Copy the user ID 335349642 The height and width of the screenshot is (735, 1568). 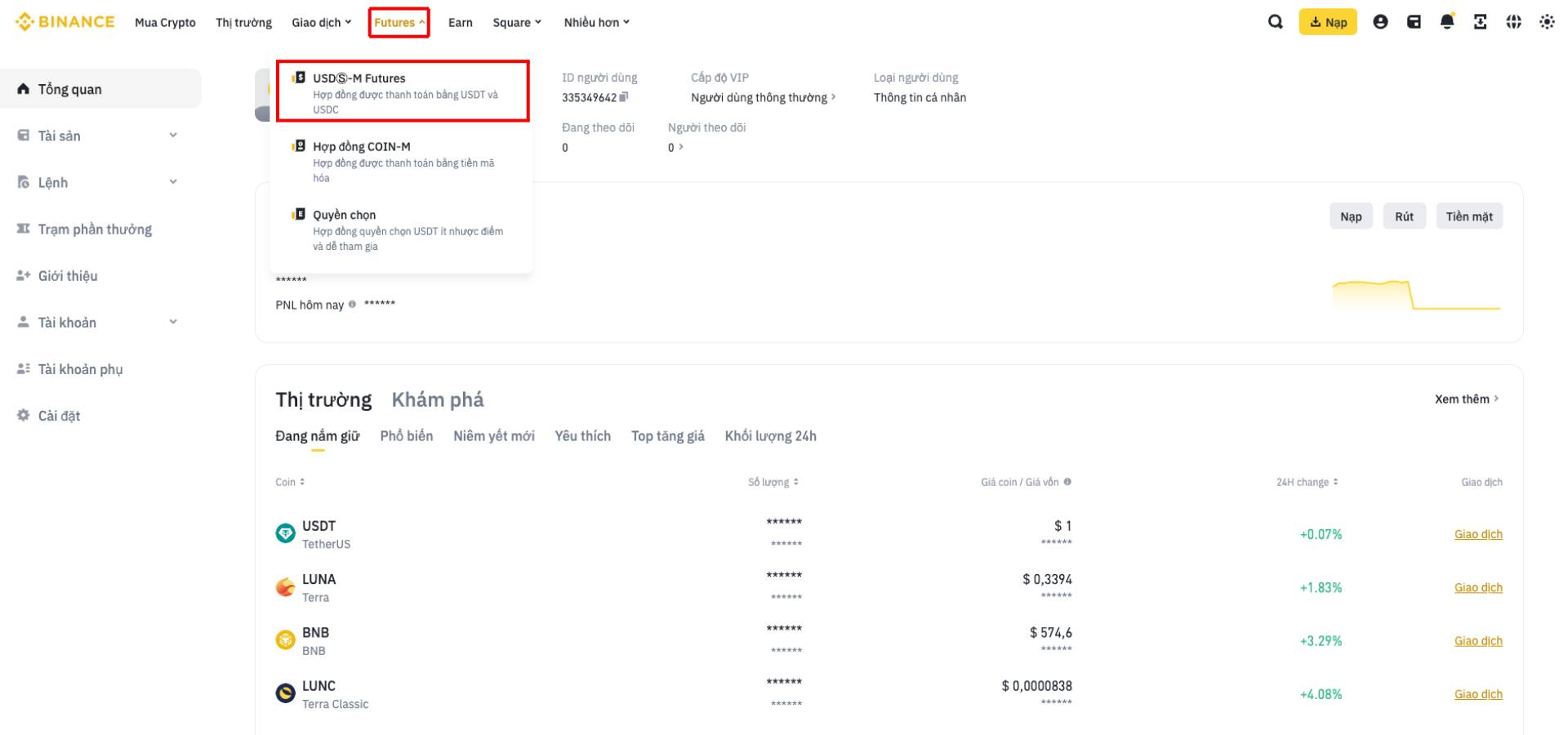click(624, 97)
